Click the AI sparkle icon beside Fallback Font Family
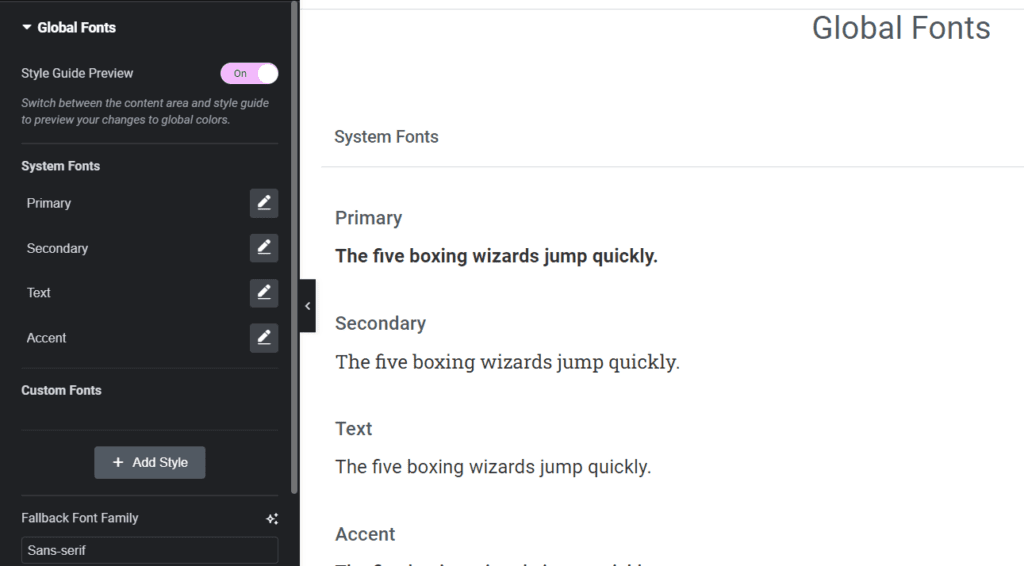Viewport: 1024px width, 566px height. [x=272, y=519]
